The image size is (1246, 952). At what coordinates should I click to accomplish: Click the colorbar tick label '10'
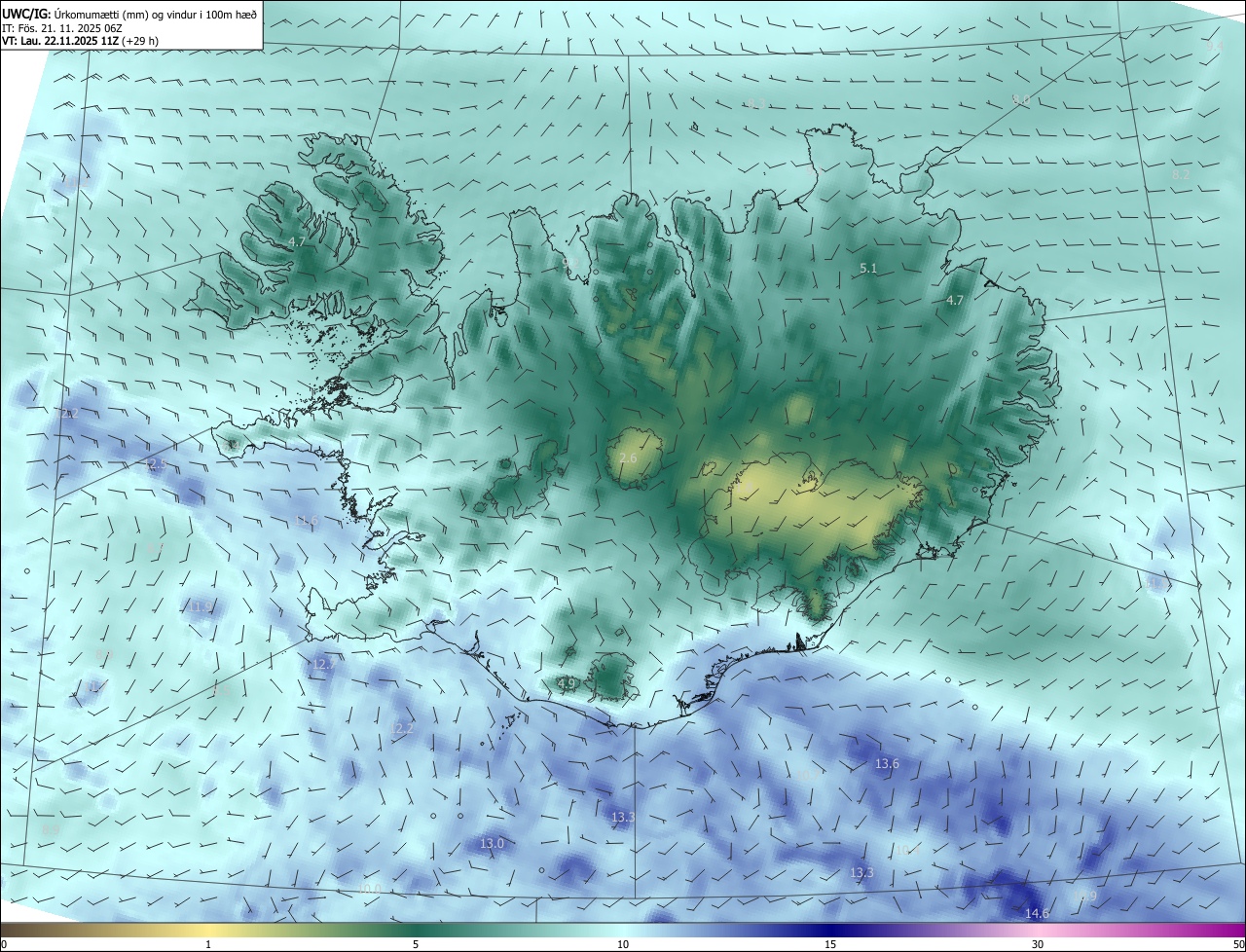[623, 944]
